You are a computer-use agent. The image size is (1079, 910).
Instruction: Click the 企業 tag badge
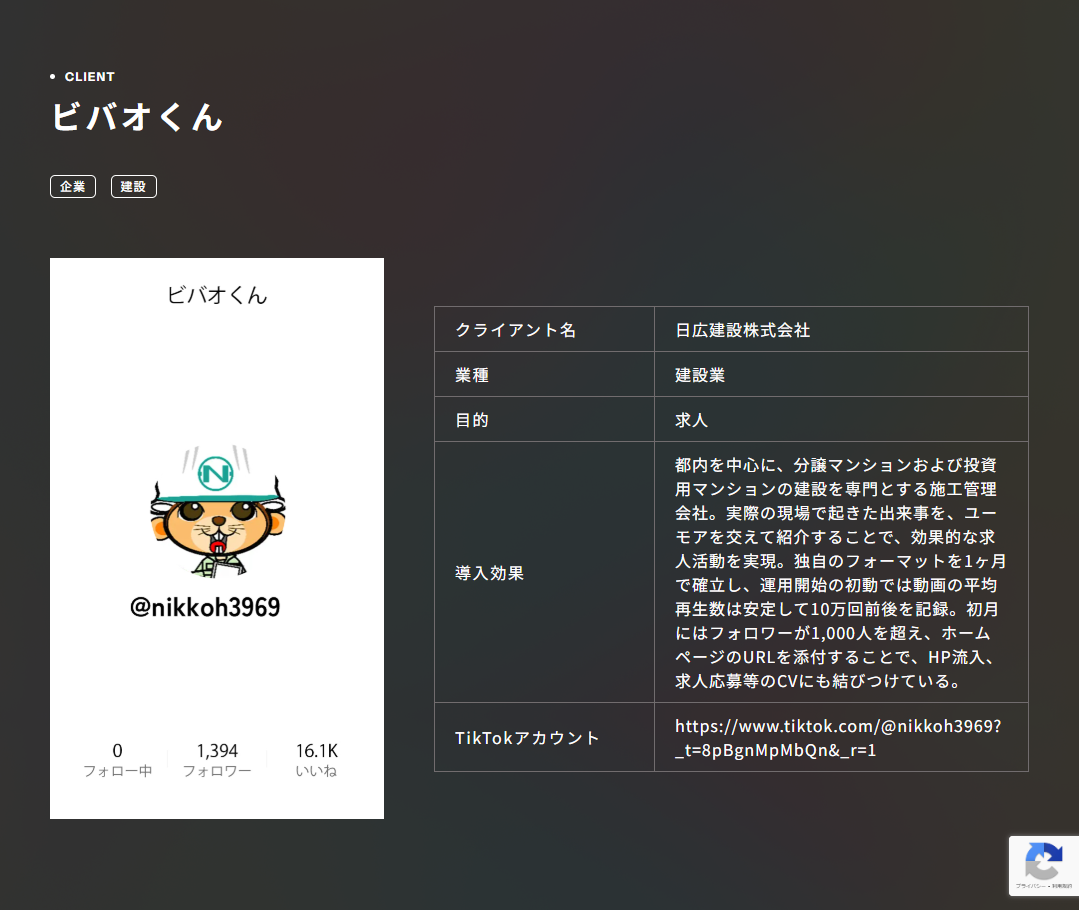pyautogui.click(x=72, y=186)
